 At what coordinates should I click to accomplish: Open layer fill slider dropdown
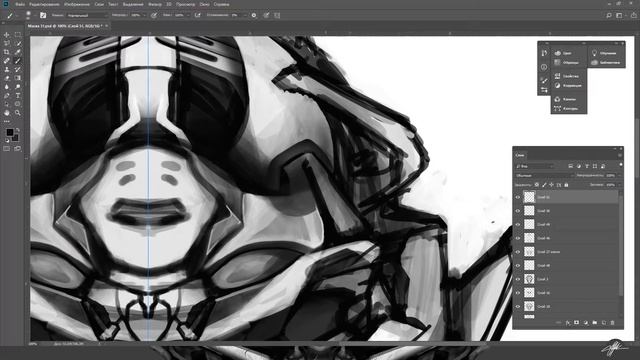[620, 185]
